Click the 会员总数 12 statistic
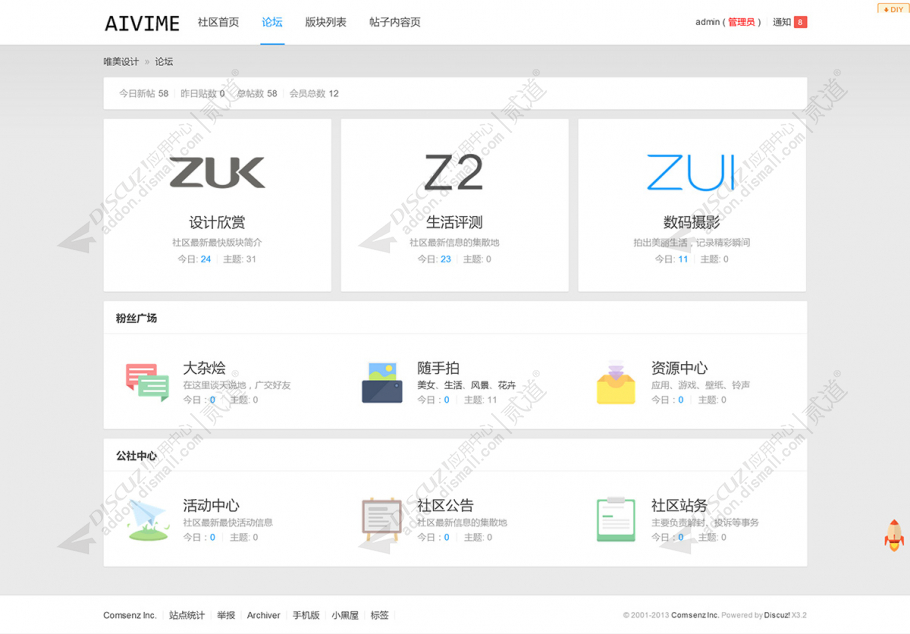The height and width of the screenshot is (634, 910). (314, 93)
